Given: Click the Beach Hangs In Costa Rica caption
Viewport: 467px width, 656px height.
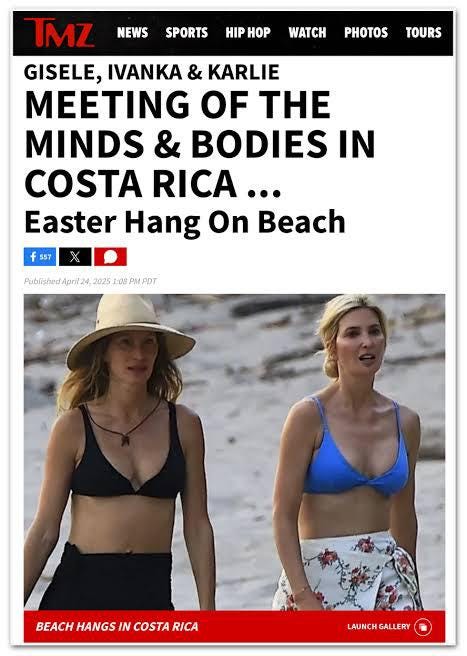Looking at the screenshot, I should pos(117,626).
